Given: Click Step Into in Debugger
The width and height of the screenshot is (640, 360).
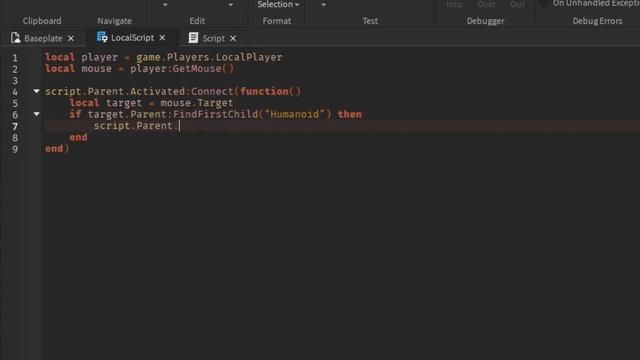Looking at the screenshot, I should 454,4.
